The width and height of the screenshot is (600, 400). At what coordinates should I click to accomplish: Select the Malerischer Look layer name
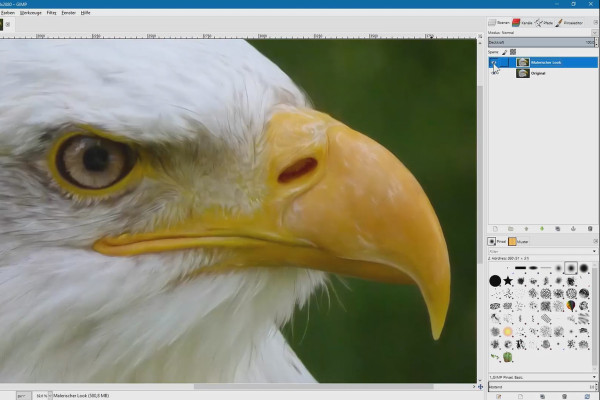546,62
